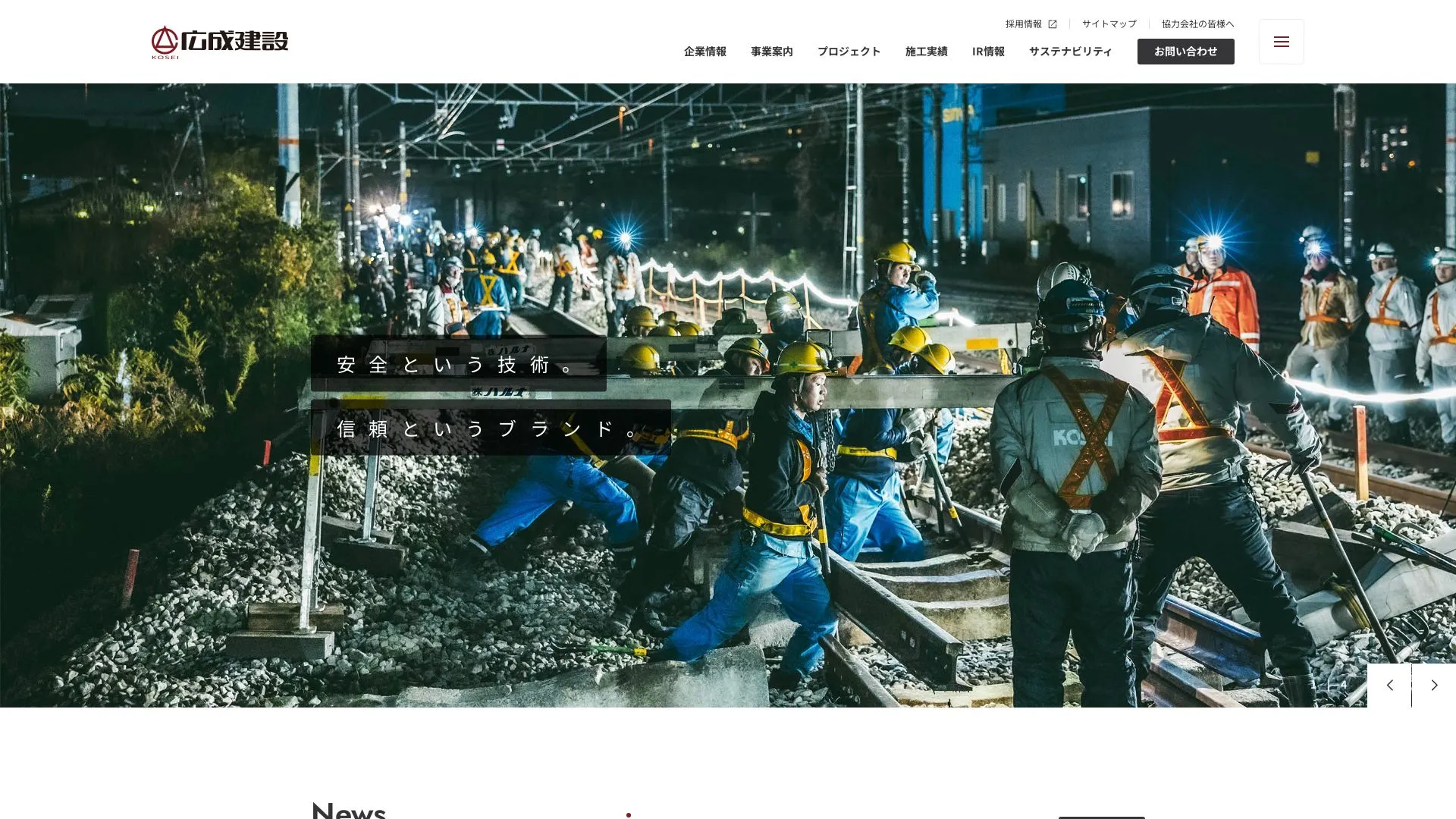
Task: Open 企業情報 menu item
Action: point(704,52)
